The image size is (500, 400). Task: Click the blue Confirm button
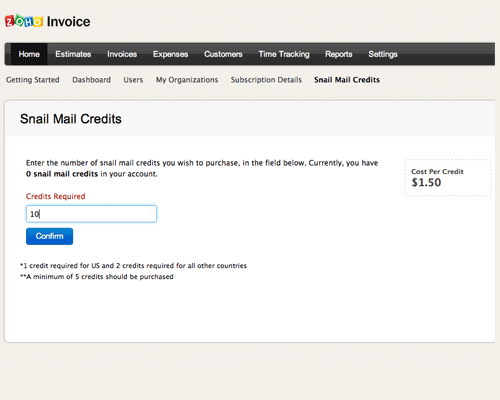tap(49, 236)
